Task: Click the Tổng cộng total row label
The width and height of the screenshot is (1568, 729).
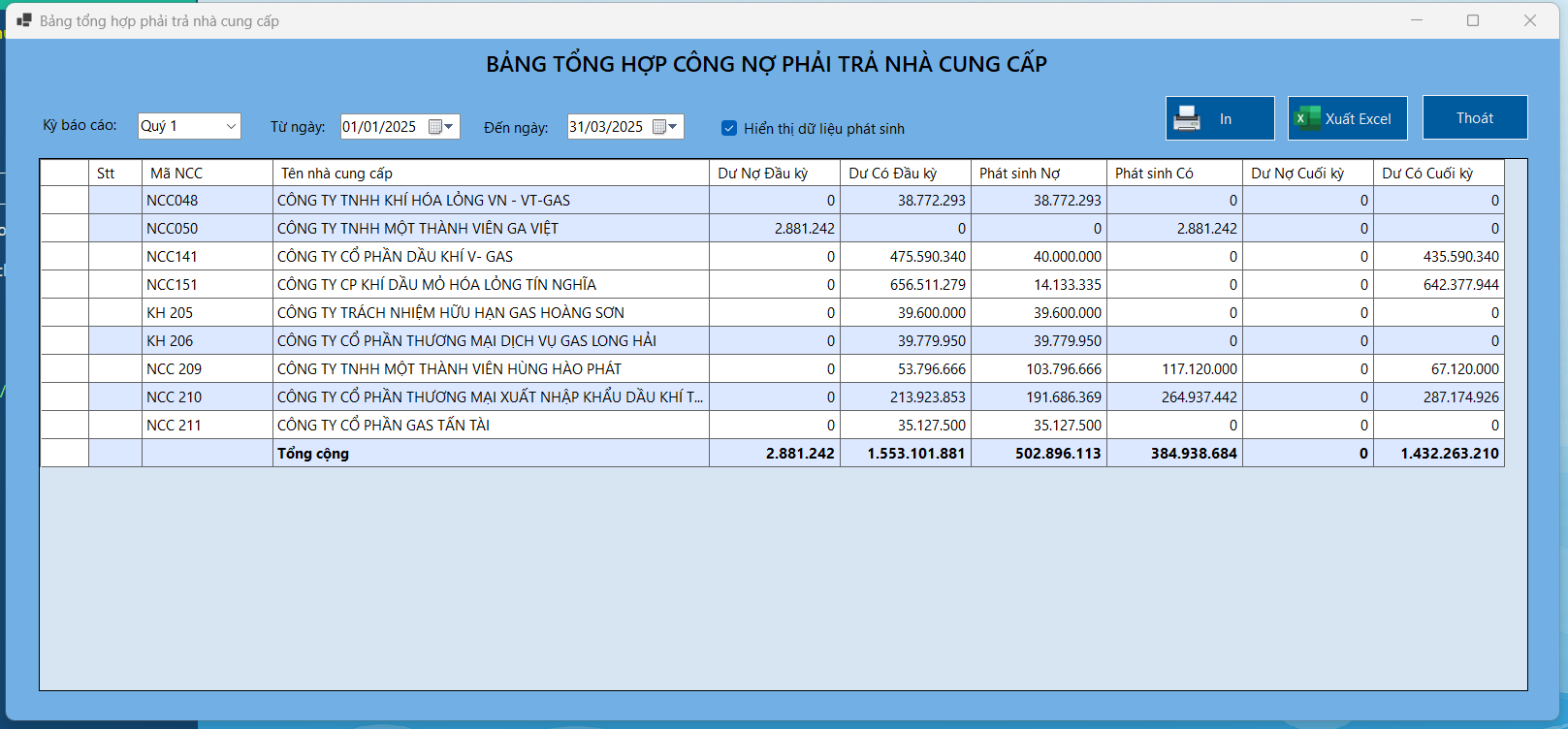Action: (x=313, y=454)
